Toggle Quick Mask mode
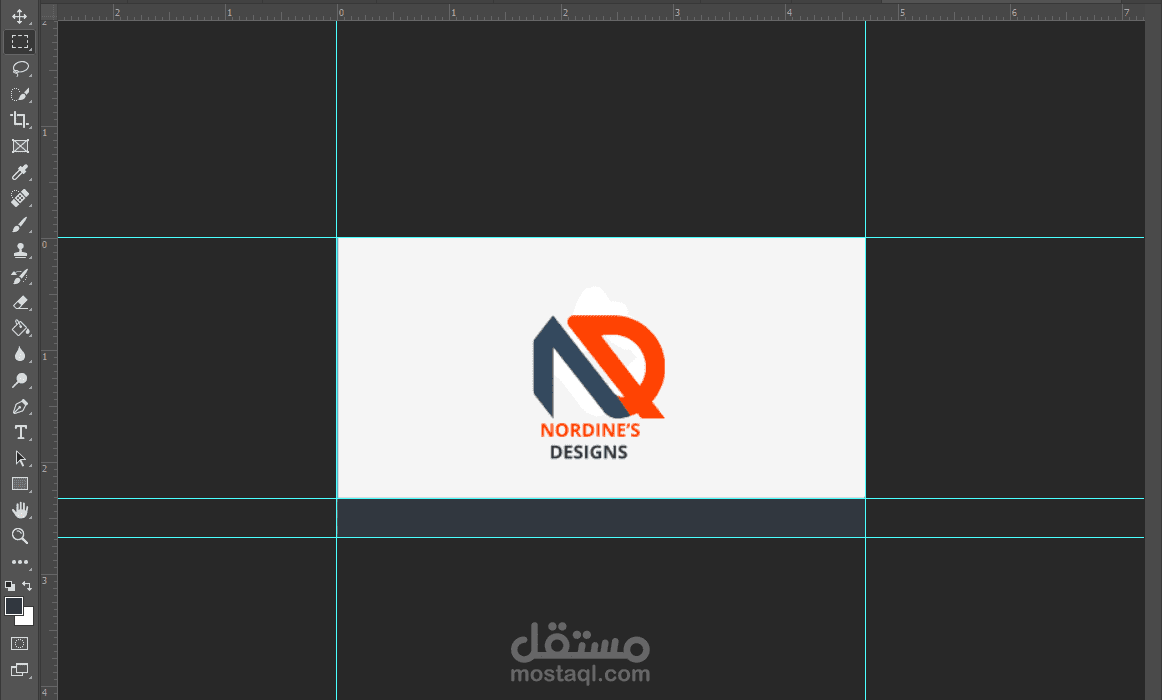 (19, 644)
